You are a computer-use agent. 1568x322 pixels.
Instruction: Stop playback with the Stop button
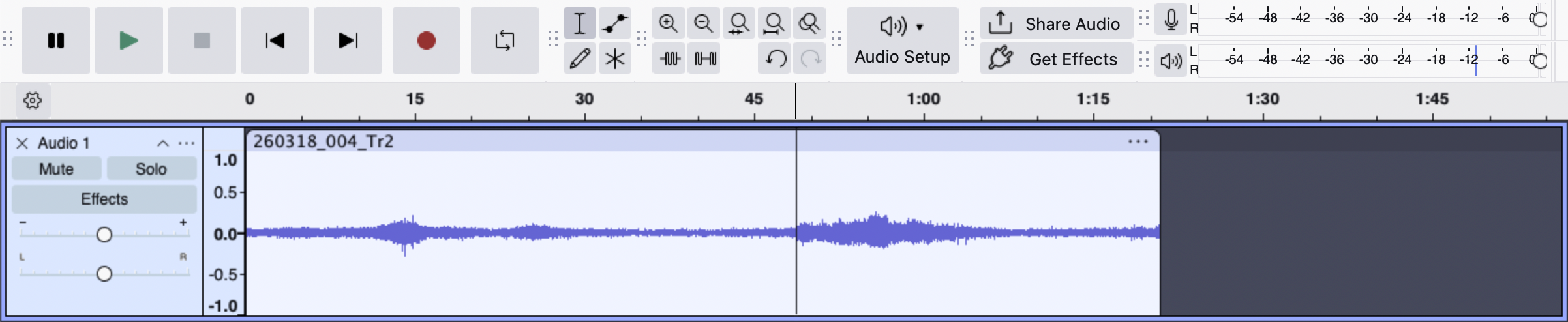pyautogui.click(x=202, y=40)
